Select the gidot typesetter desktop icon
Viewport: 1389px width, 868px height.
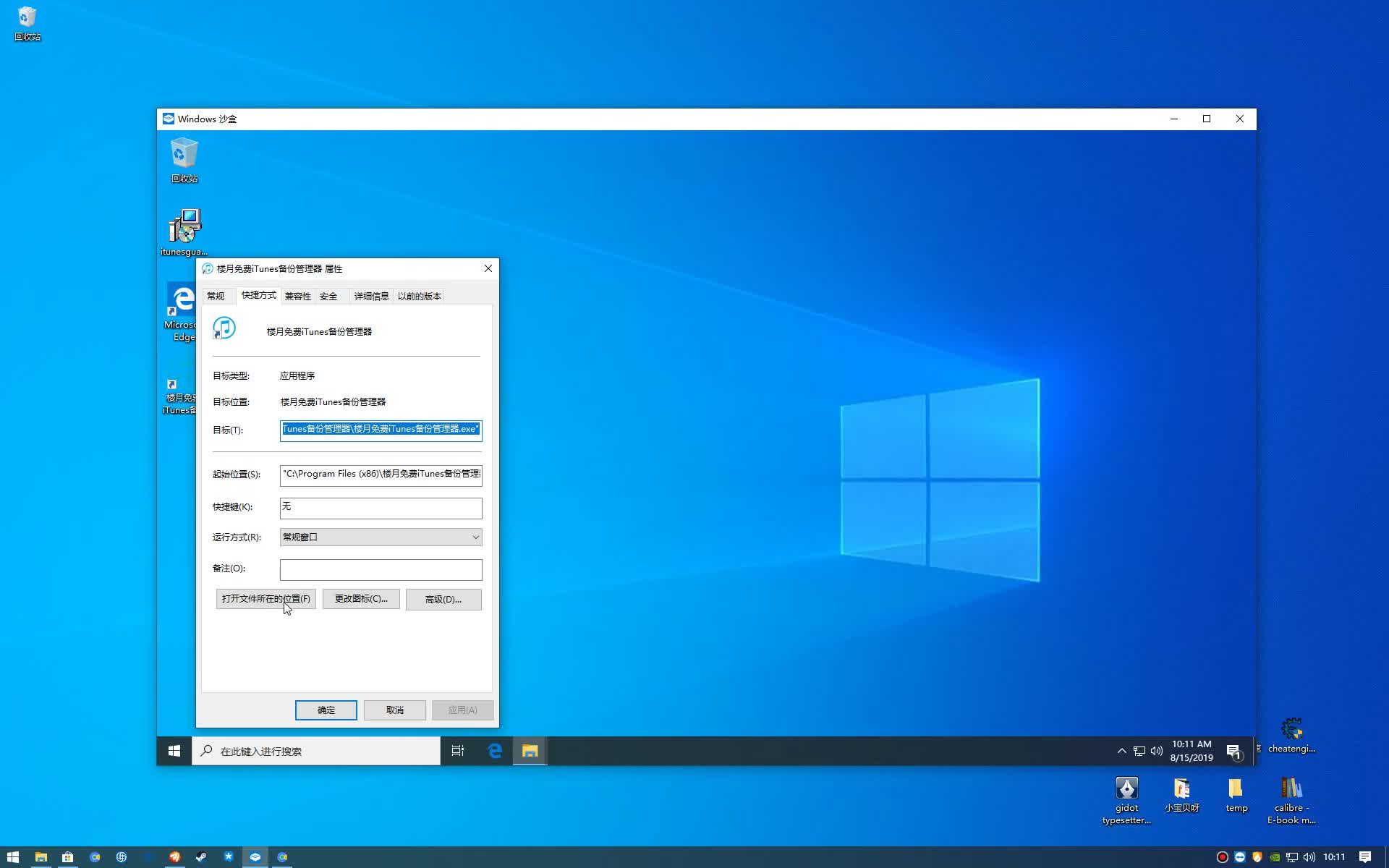(1126, 801)
